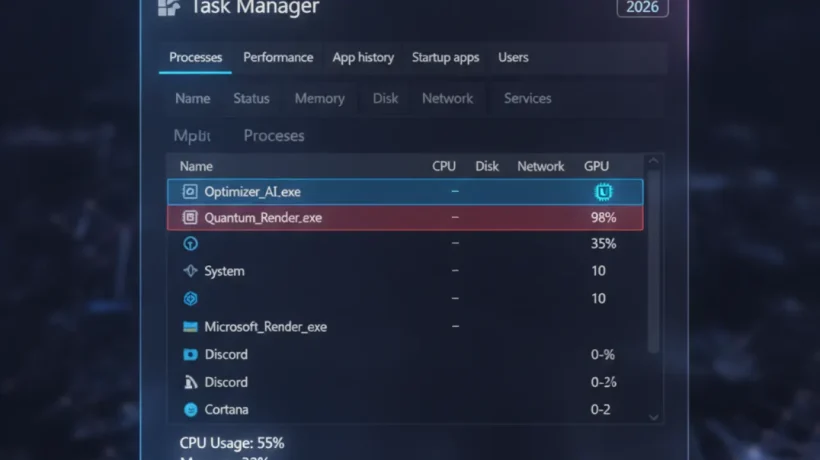
Task: Select the Status sub-tab
Action: [251, 98]
